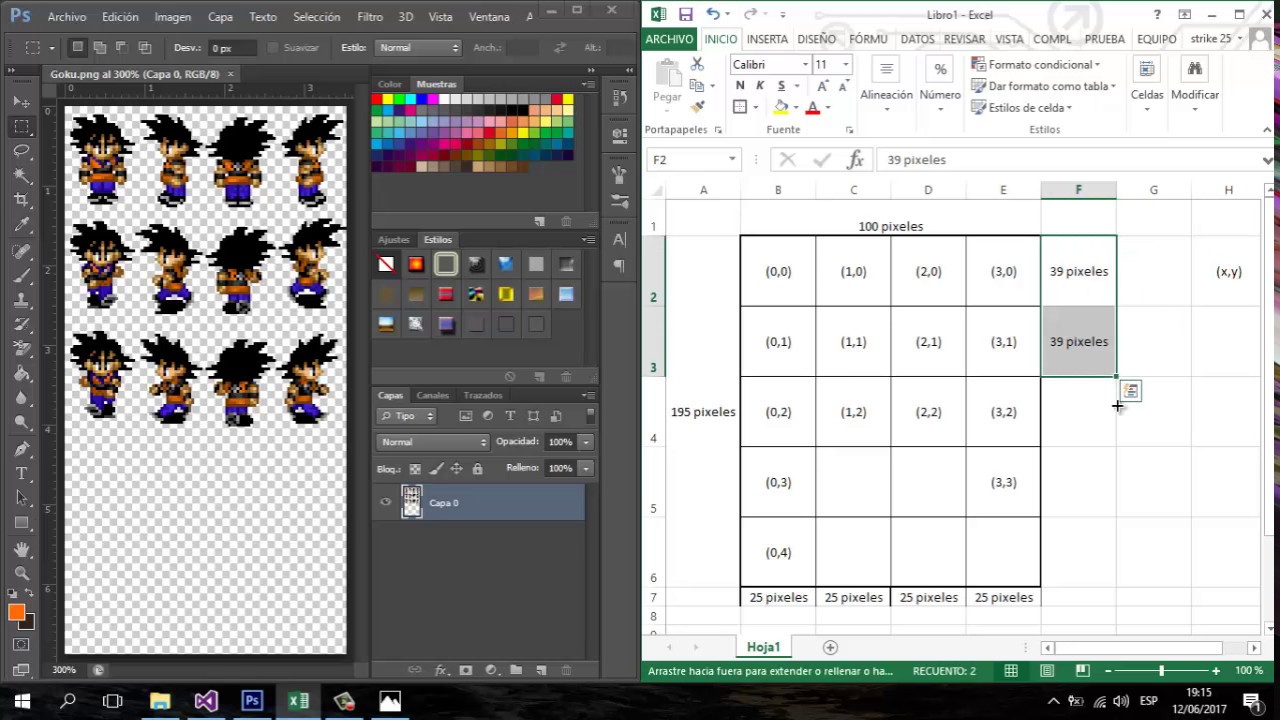The width and height of the screenshot is (1280, 720).
Task: Select the Pen tool in Photoshop
Action: tap(21, 449)
